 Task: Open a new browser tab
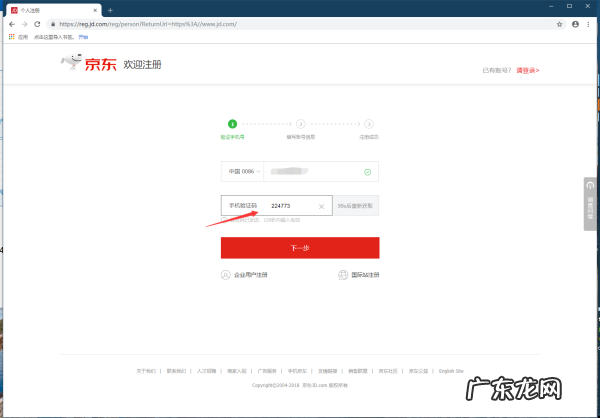[110, 9]
